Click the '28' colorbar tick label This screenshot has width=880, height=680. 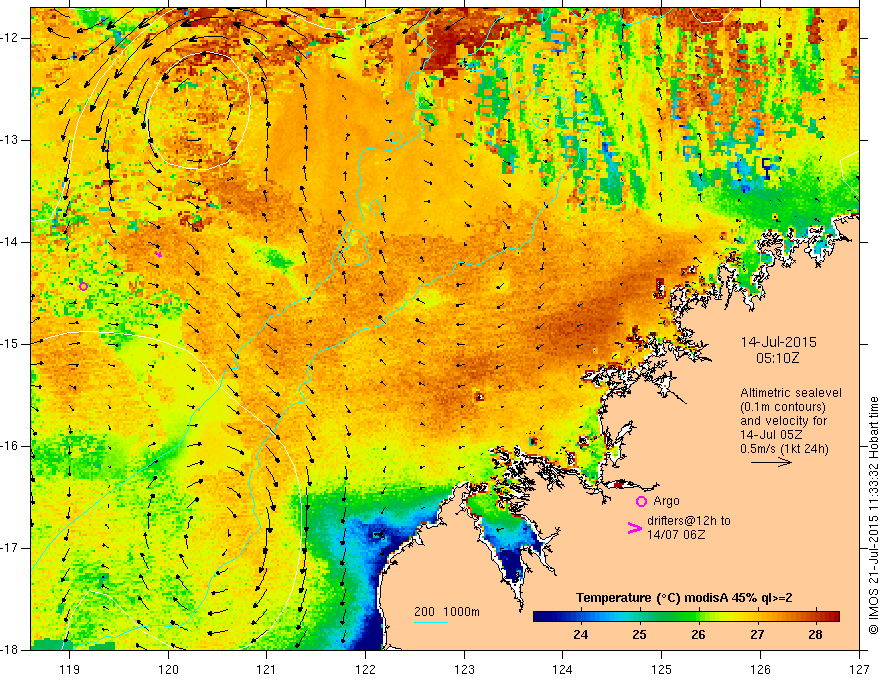click(x=815, y=635)
